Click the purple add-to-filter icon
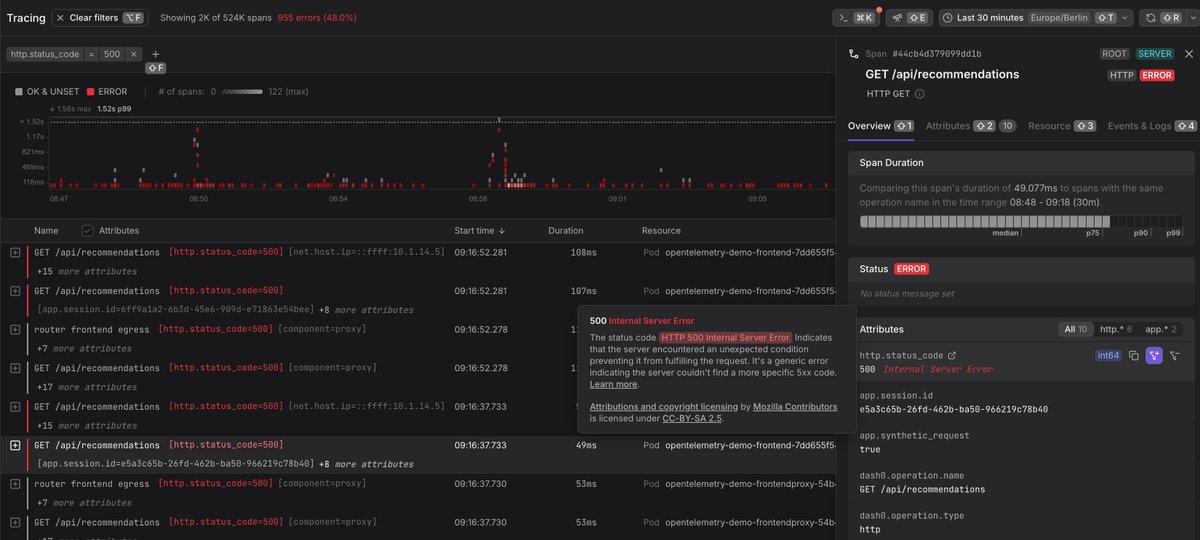This screenshot has width=1200, height=540. [x=1154, y=355]
